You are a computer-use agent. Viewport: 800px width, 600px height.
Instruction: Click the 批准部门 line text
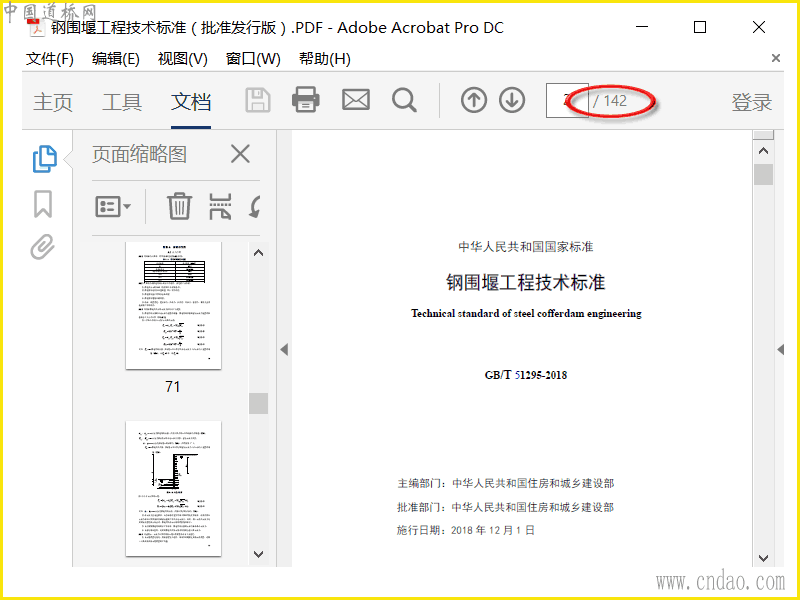point(505,507)
